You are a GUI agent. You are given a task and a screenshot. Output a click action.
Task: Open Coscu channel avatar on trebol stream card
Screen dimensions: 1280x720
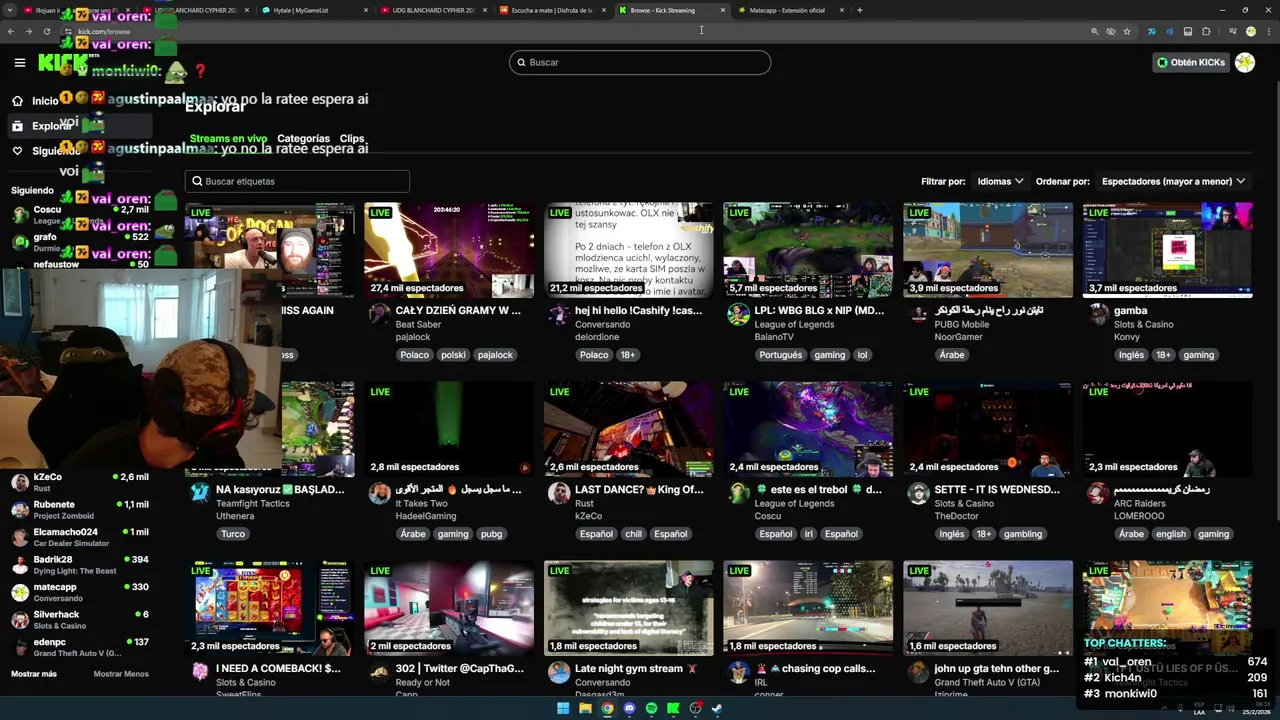tap(738, 494)
